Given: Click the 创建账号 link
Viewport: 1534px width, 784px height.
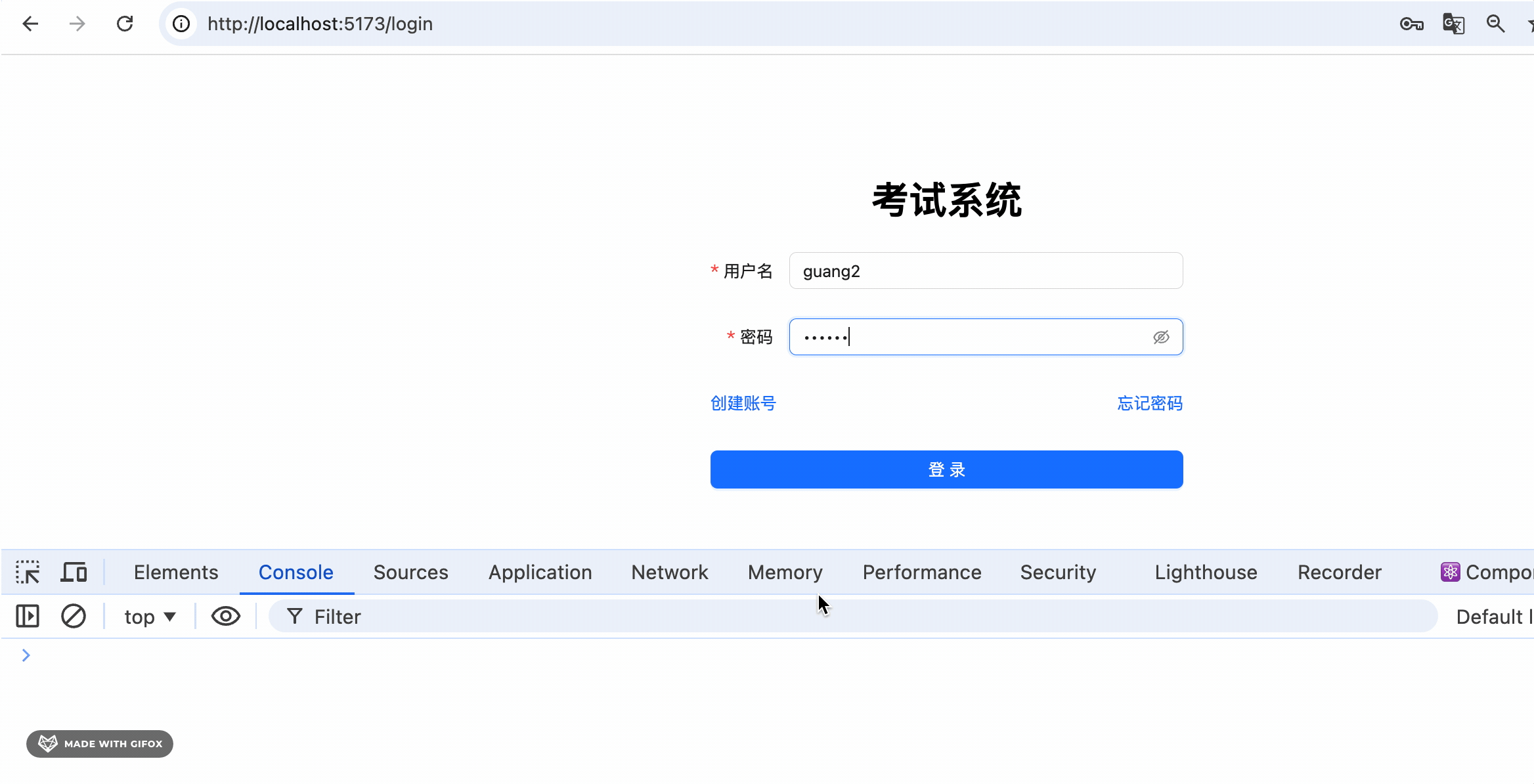Looking at the screenshot, I should point(743,403).
